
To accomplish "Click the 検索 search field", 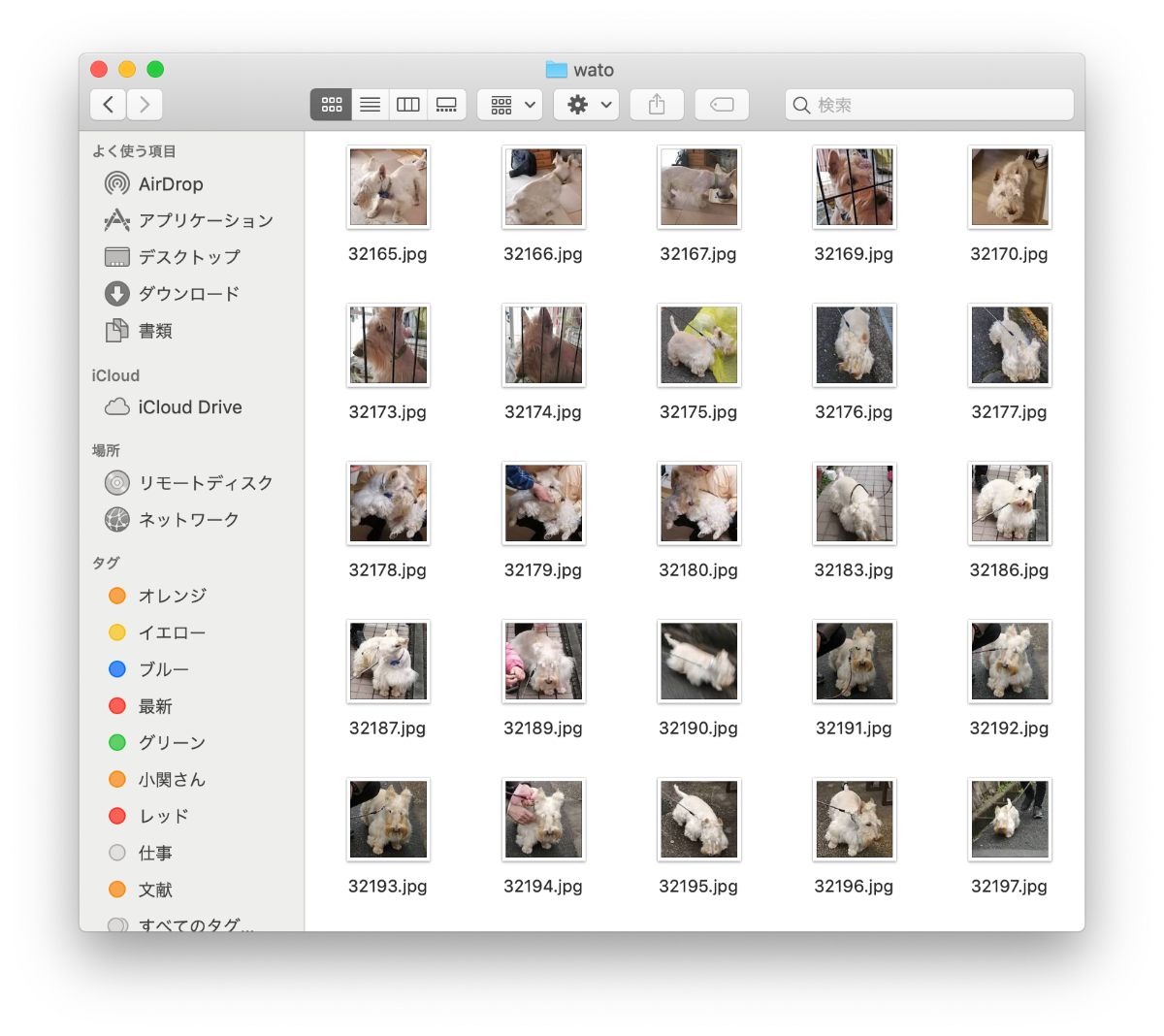I will click(x=929, y=105).
